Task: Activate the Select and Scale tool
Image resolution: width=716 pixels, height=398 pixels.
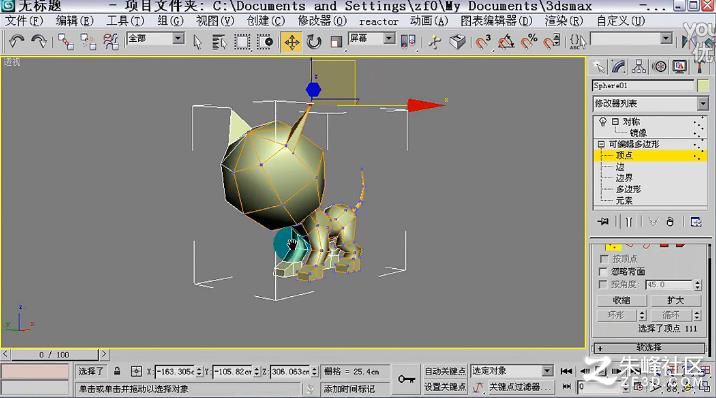Action: point(336,42)
